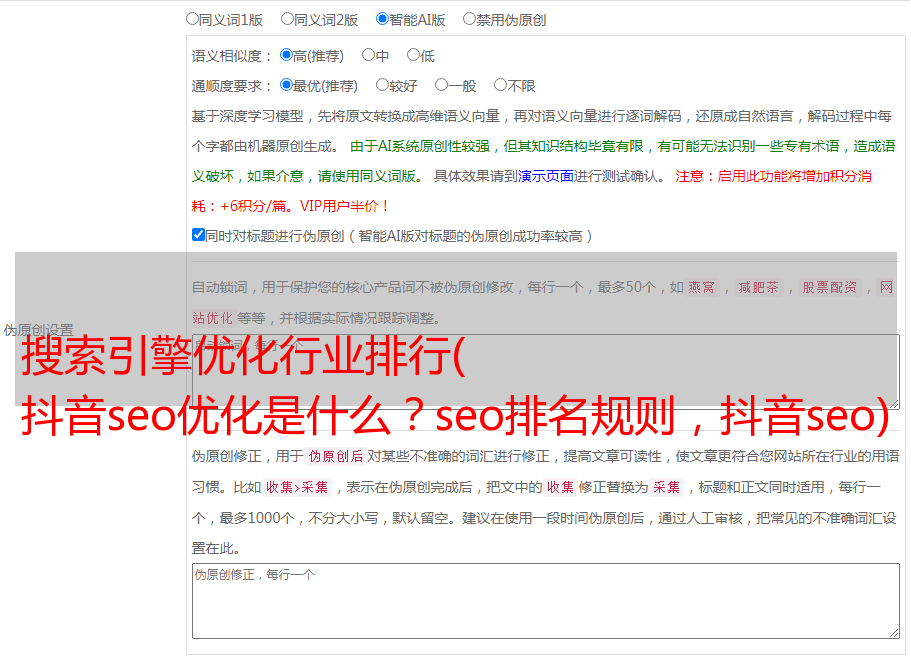Focus the 伪原创修正 text area
Screen dimensions: 911x658
coord(546,601)
